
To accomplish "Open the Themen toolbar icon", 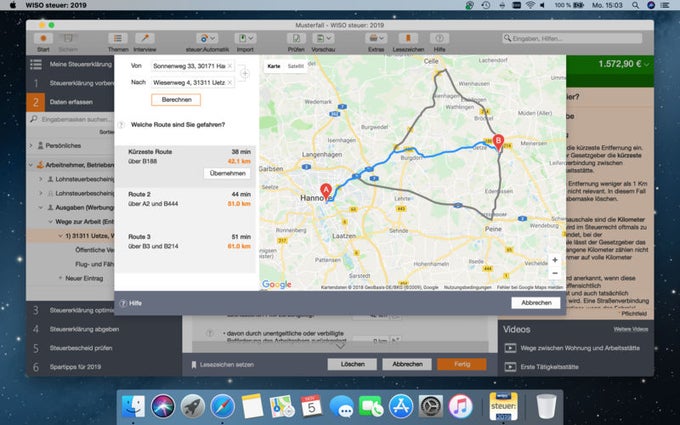I will [x=118, y=39].
